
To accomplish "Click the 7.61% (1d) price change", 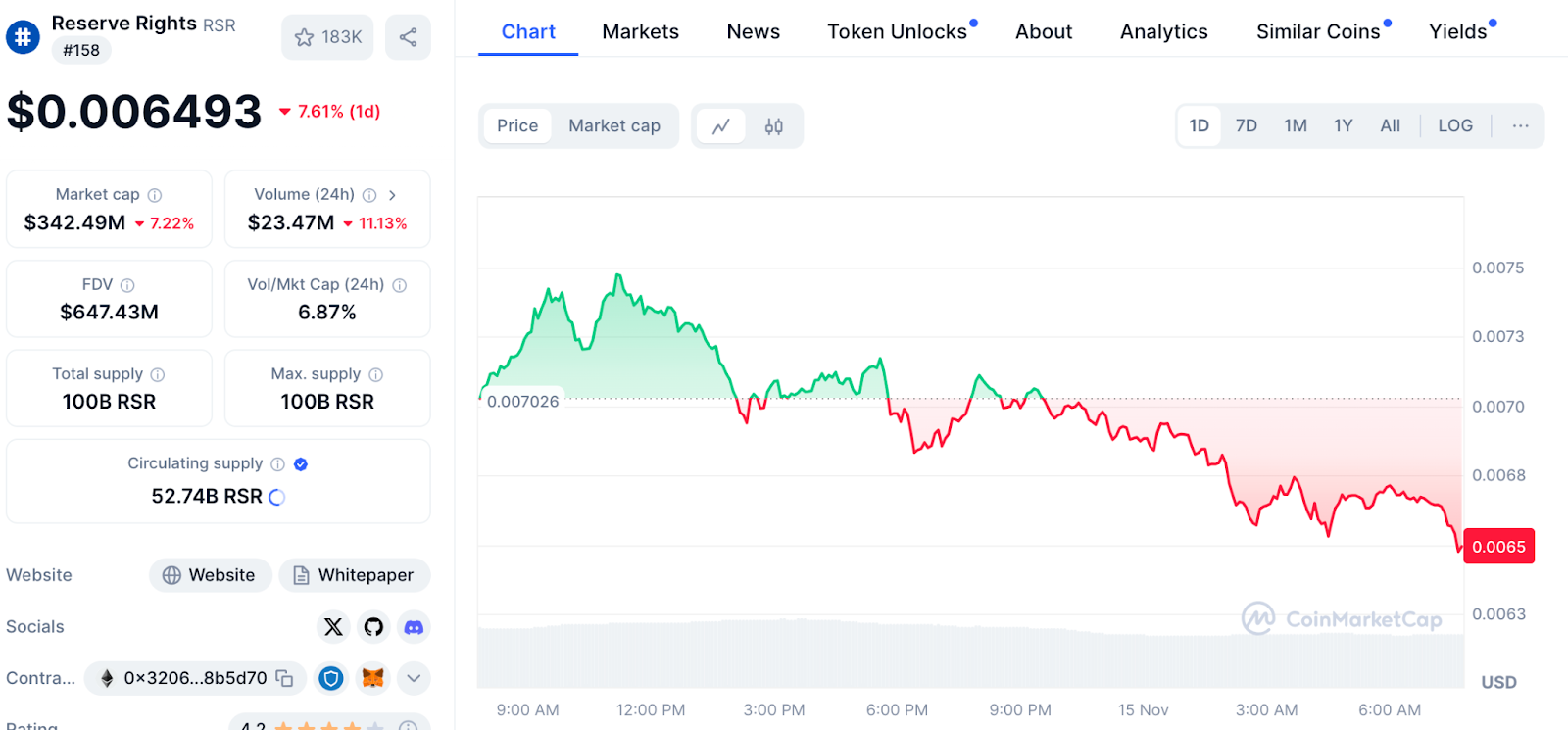I will (330, 112).
